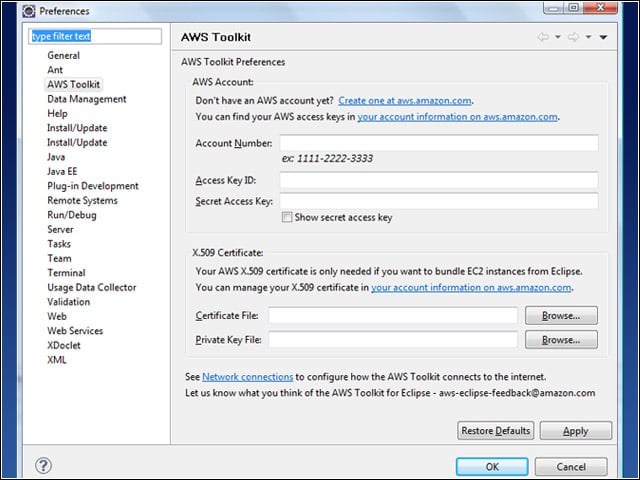The width and height of the screenshot is (640, 480).
Task: Select Remote Systems category
Action: [x=82, y=200]
